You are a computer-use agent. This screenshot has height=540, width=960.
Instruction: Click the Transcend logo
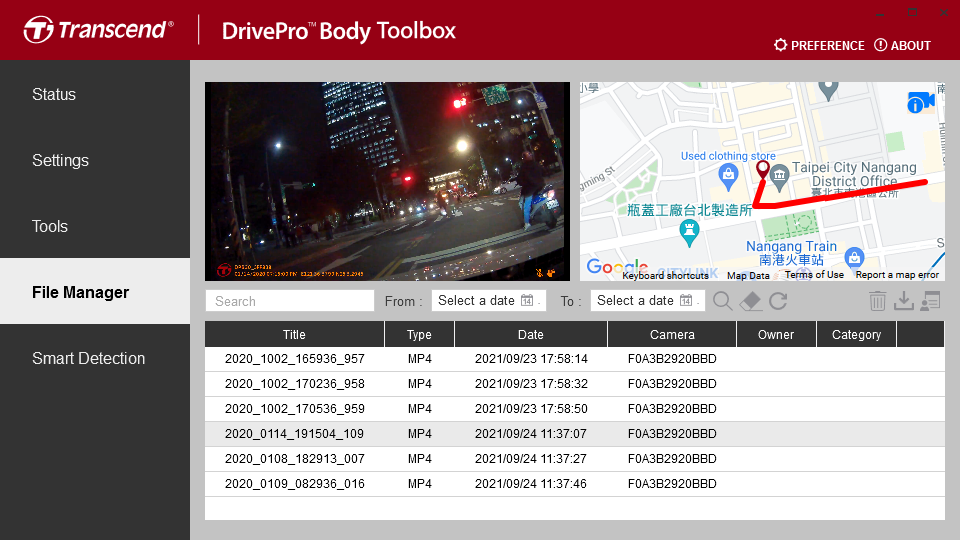(x=99, y=29)
